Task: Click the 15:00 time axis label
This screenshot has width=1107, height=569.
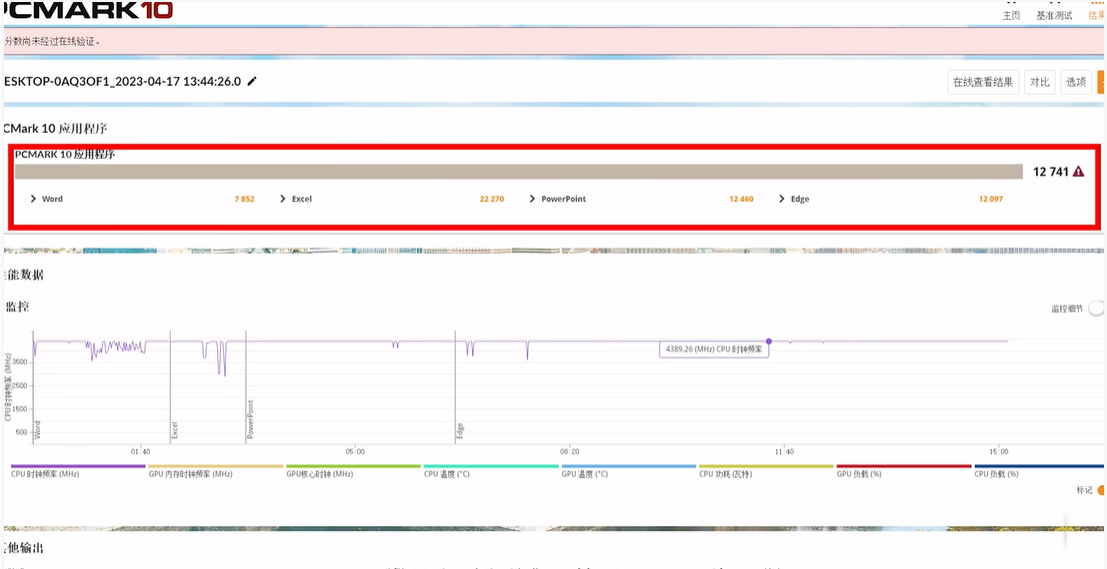Action: coord(998,451)
